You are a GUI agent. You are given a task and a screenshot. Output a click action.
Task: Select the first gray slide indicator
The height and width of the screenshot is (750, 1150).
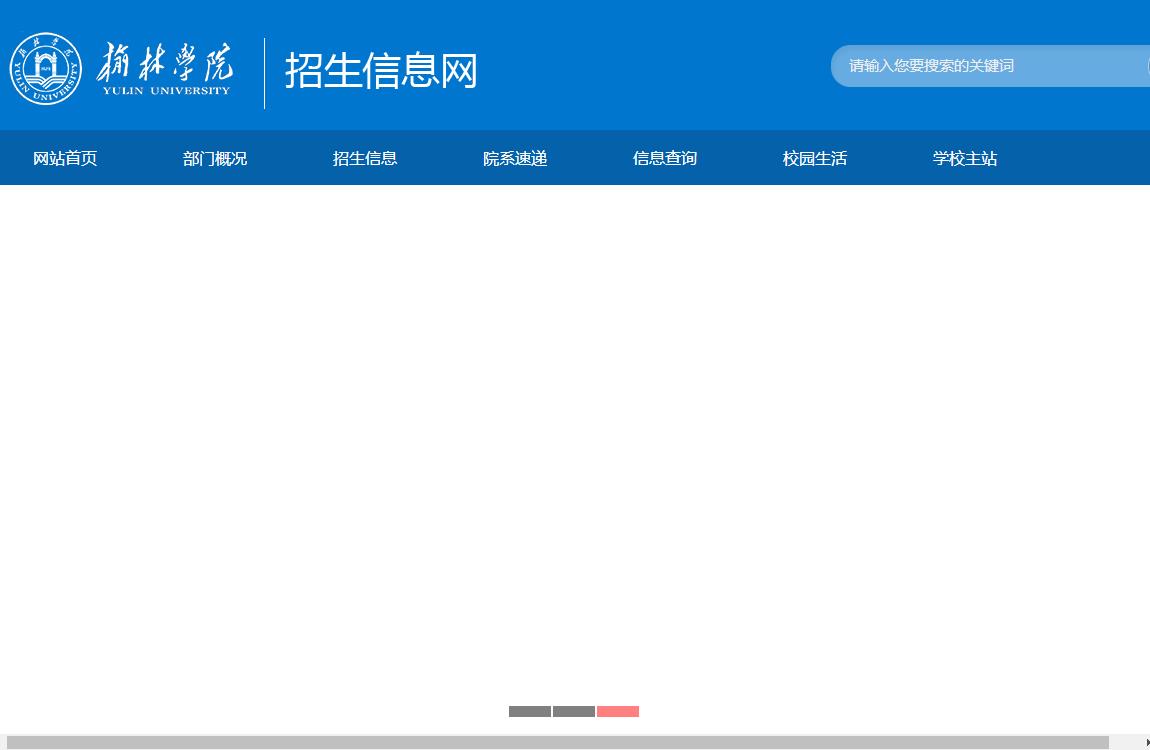coord(530,711)
